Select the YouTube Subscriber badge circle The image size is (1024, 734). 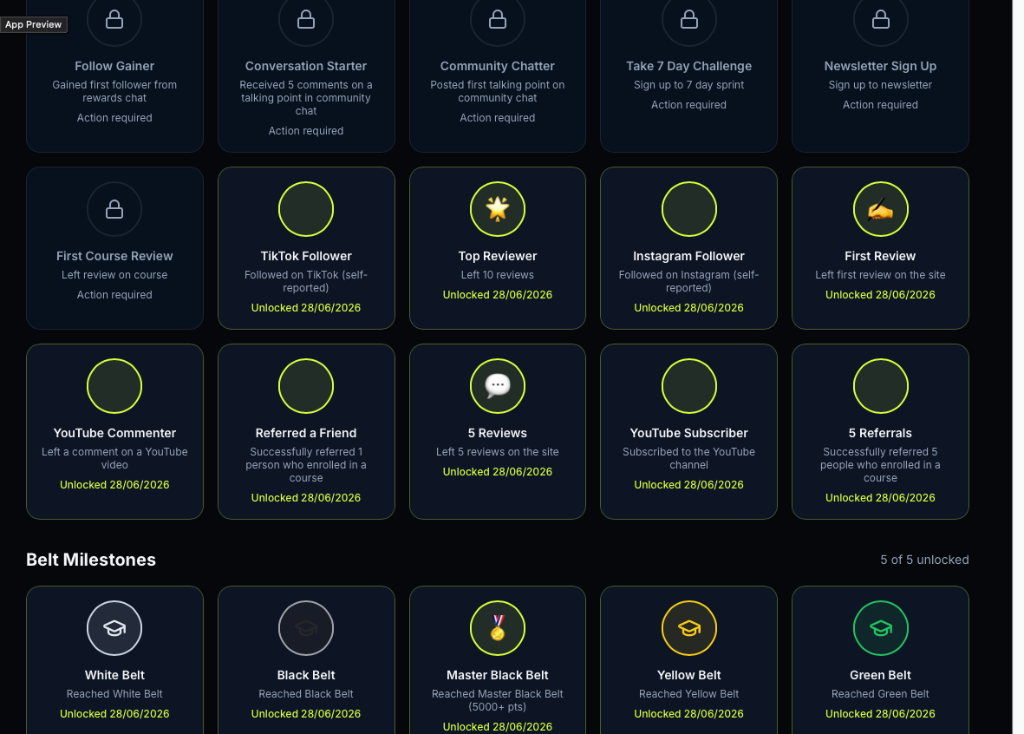tap(689, 386)
